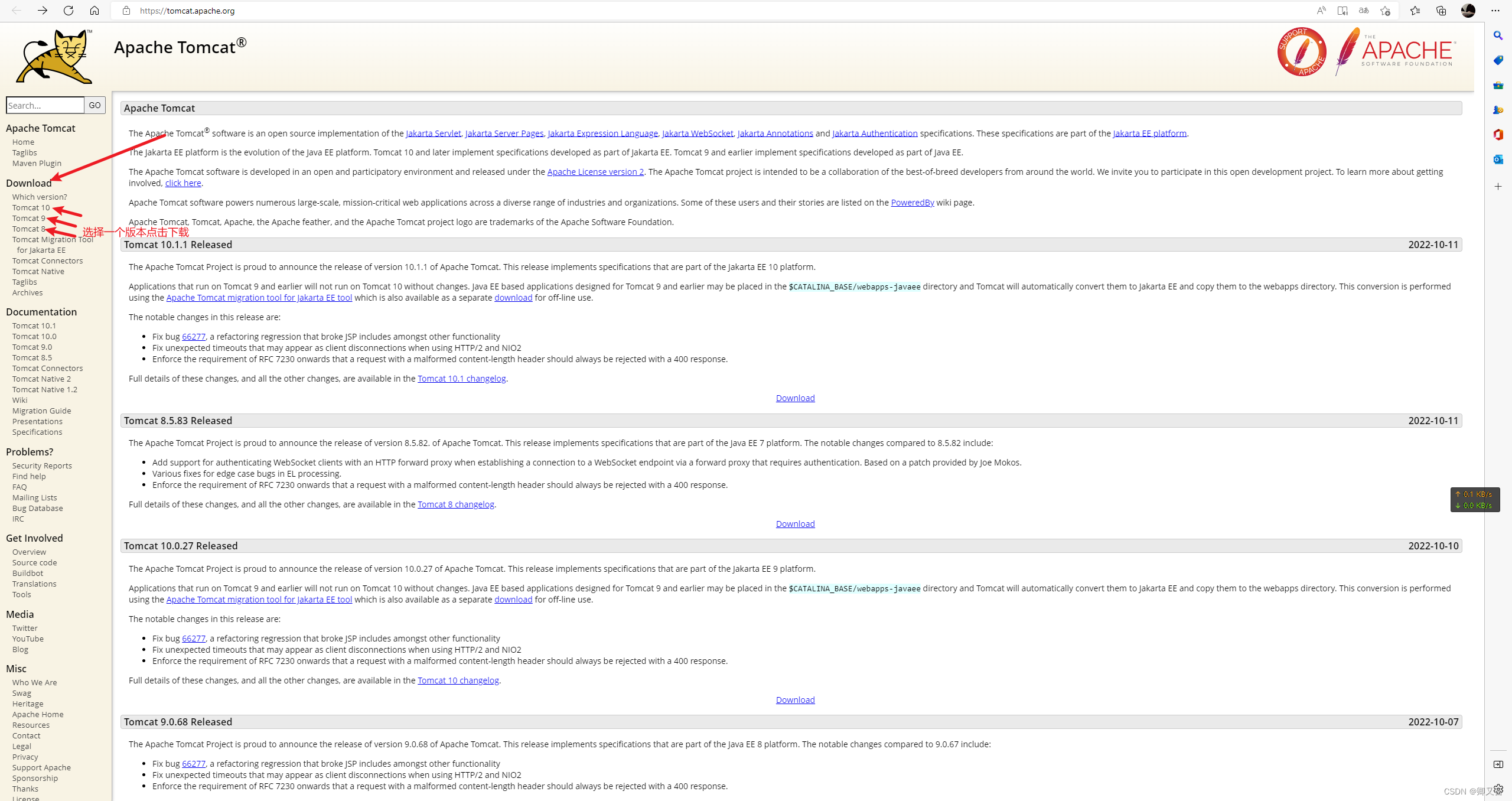This screenshot has height=801, width=1512.
Task: Open Shopping tag sidebar icon
Action: [1498, 60]
